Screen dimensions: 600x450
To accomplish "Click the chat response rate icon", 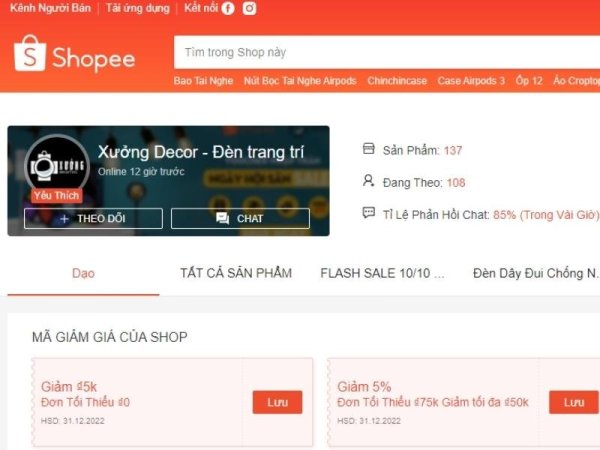I will pos(369,214).
